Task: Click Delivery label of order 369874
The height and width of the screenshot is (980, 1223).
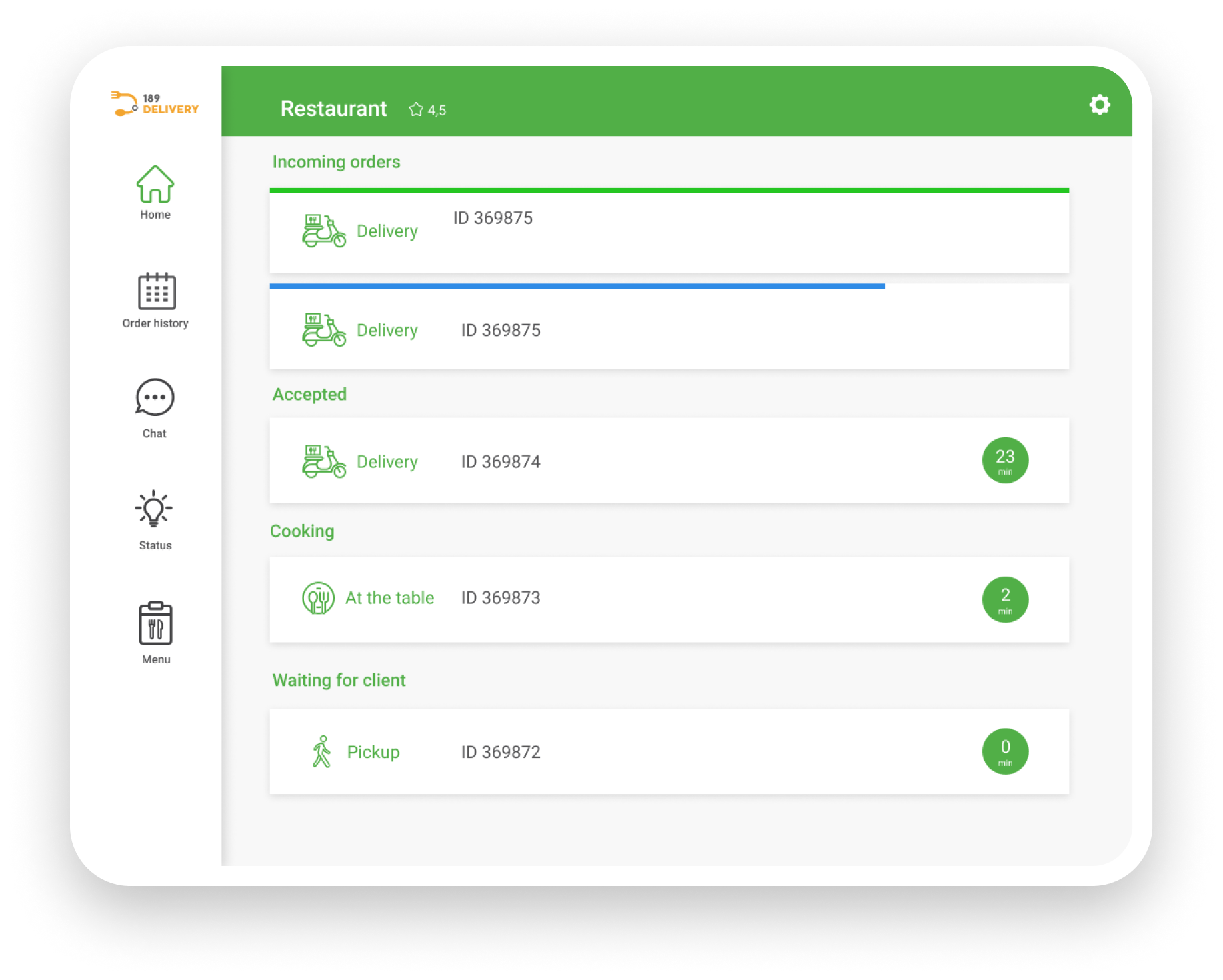Action: coord(387,462)
